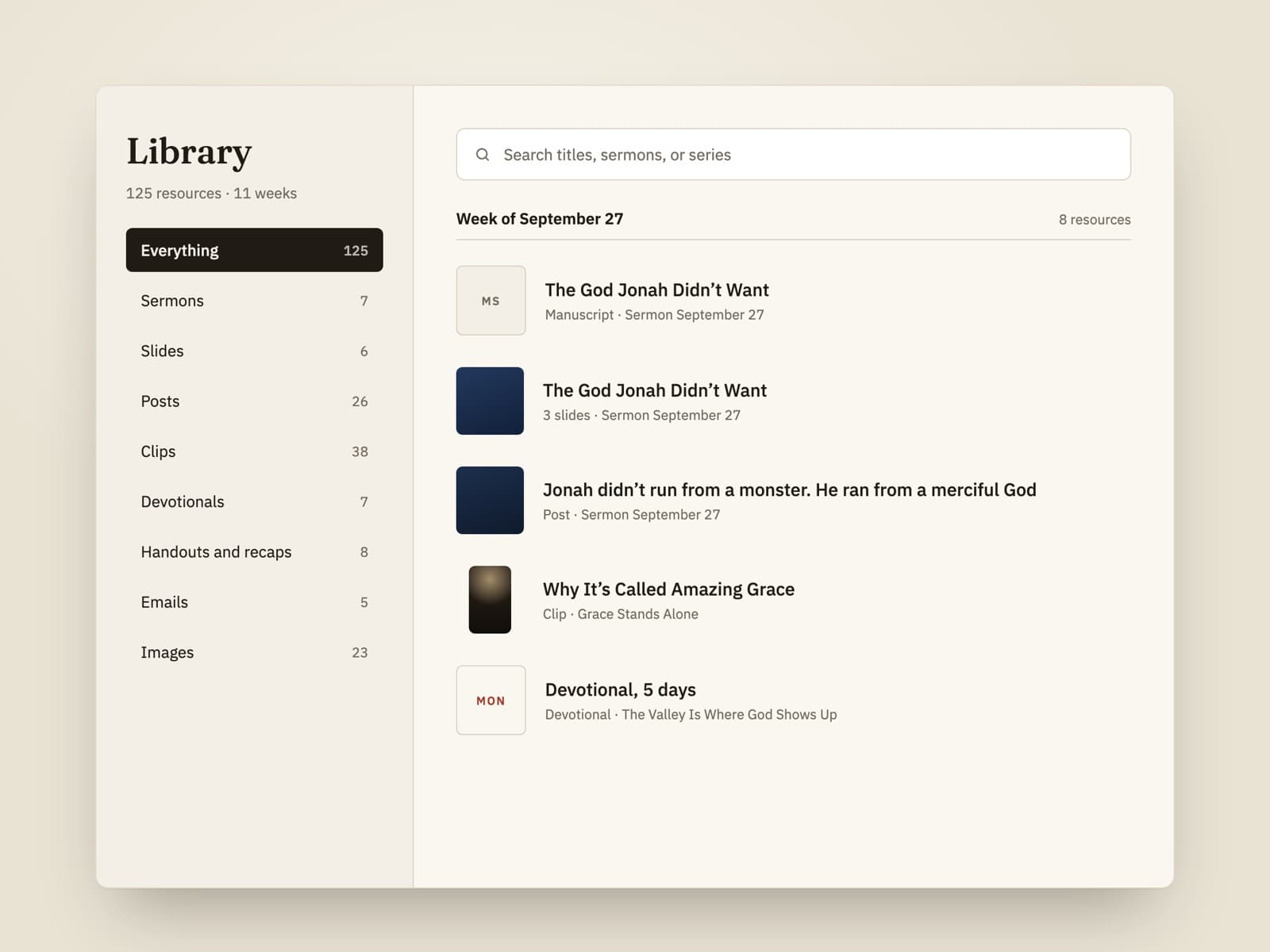Click the 125 count beside Everything
The height and width of the screenshot is (952, 1270).
click(x=356, y=251)
